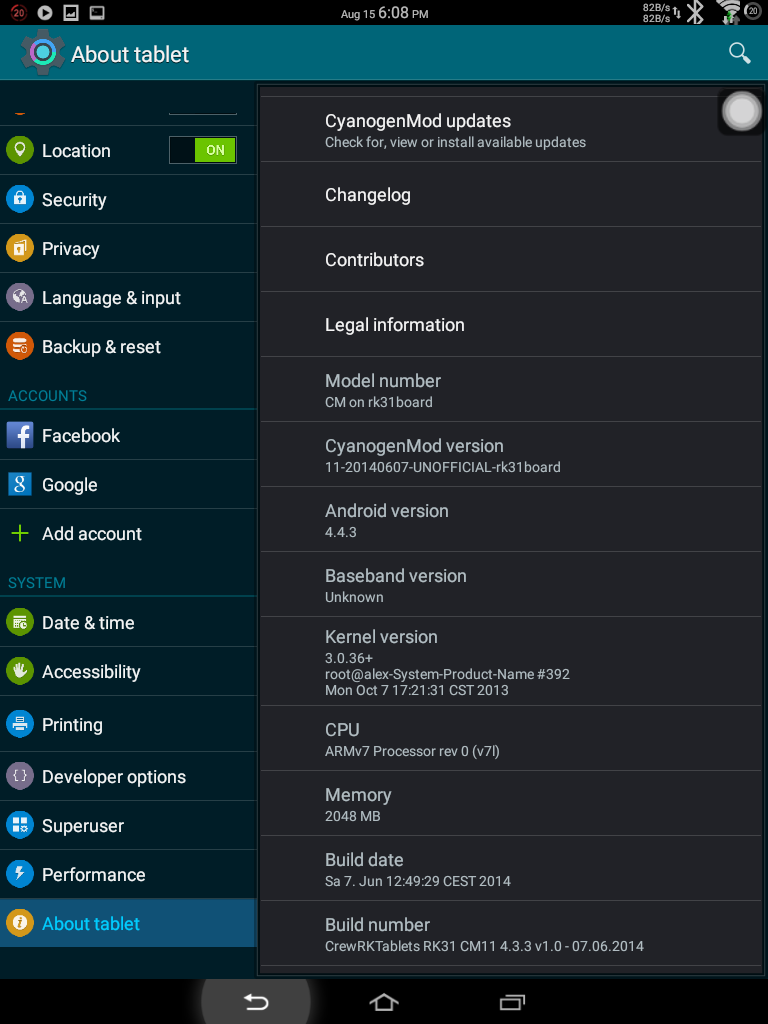
Task: Tap the partially hidden toggle above Location
Action: pos(202,111)
